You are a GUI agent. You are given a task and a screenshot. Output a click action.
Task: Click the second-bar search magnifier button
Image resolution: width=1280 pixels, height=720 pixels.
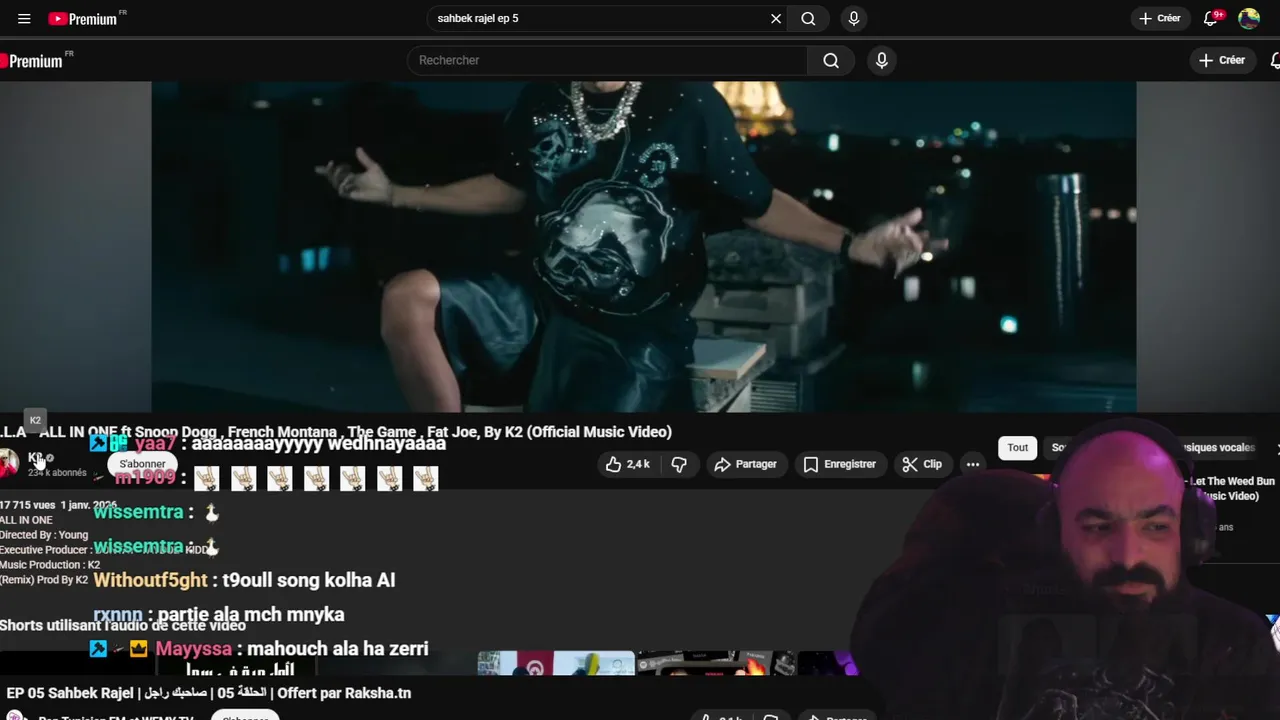831,60
